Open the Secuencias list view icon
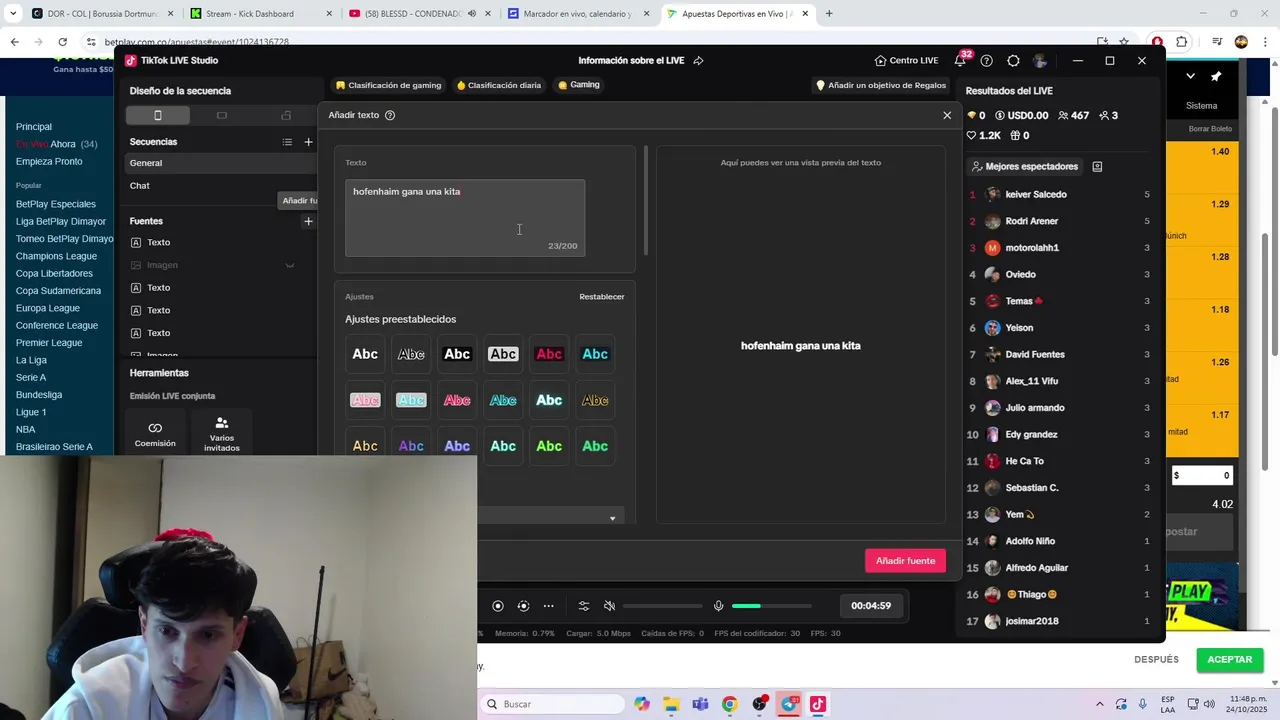 287,142
